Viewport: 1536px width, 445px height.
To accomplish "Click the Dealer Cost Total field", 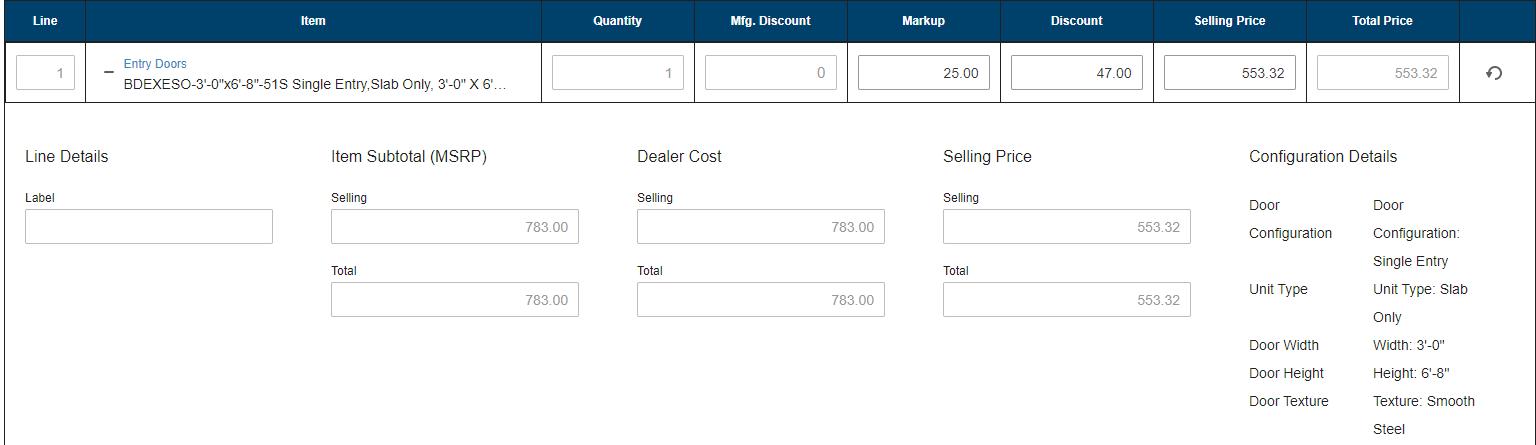I will [x=761, y=300].
